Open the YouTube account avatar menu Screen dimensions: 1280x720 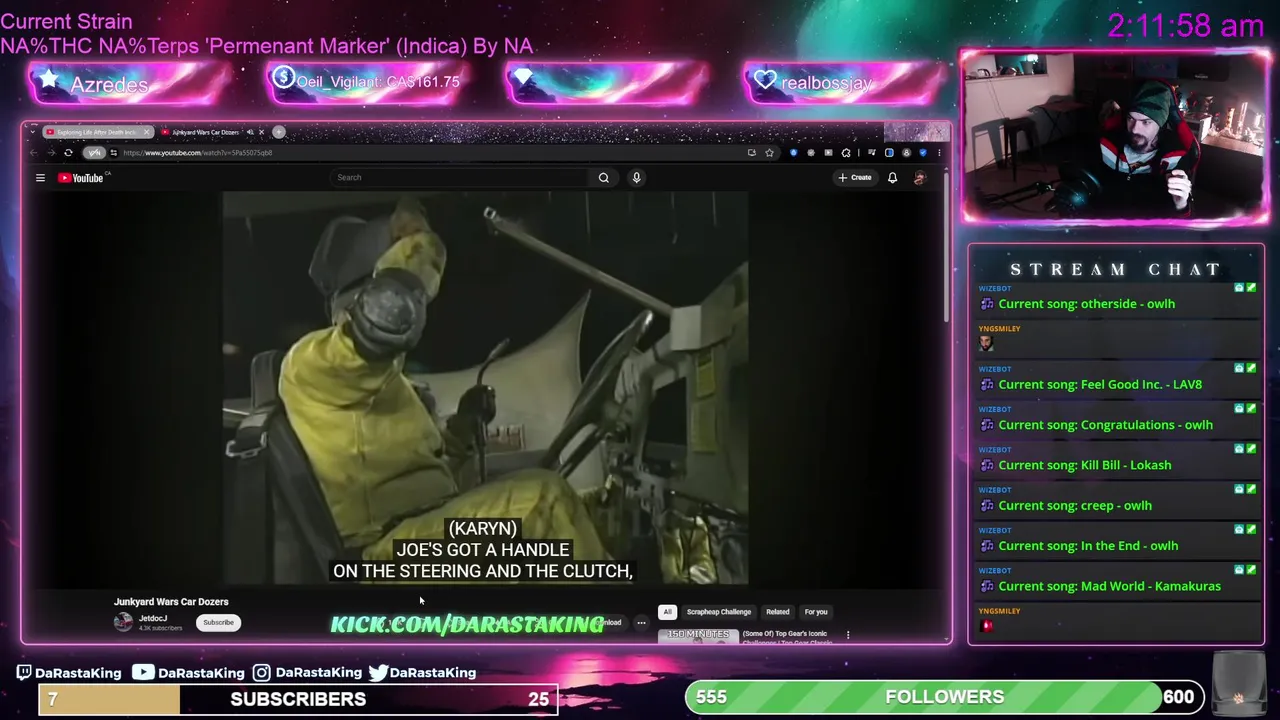click(919, 177)
